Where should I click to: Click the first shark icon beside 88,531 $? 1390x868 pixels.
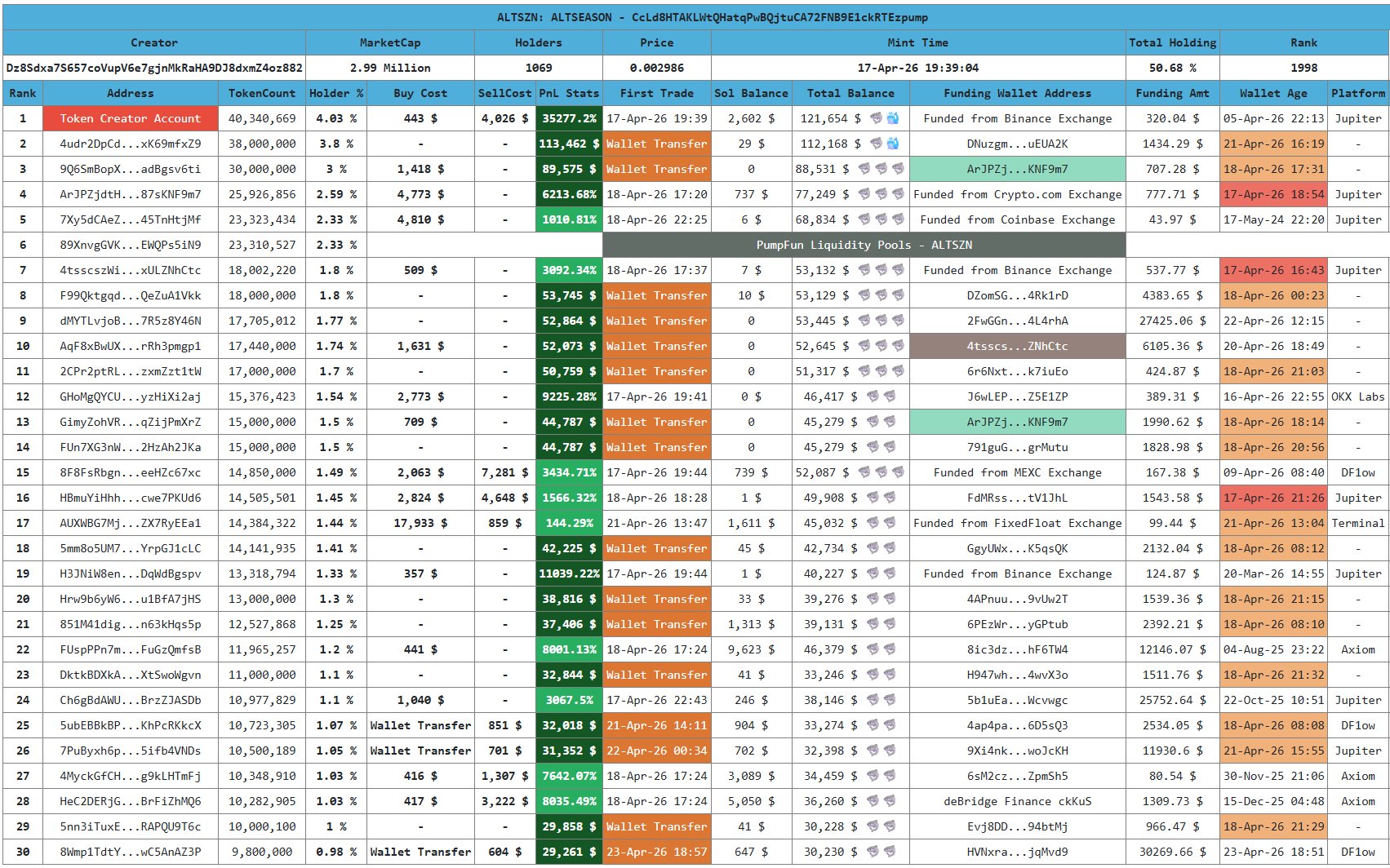(x=864, y=169)
